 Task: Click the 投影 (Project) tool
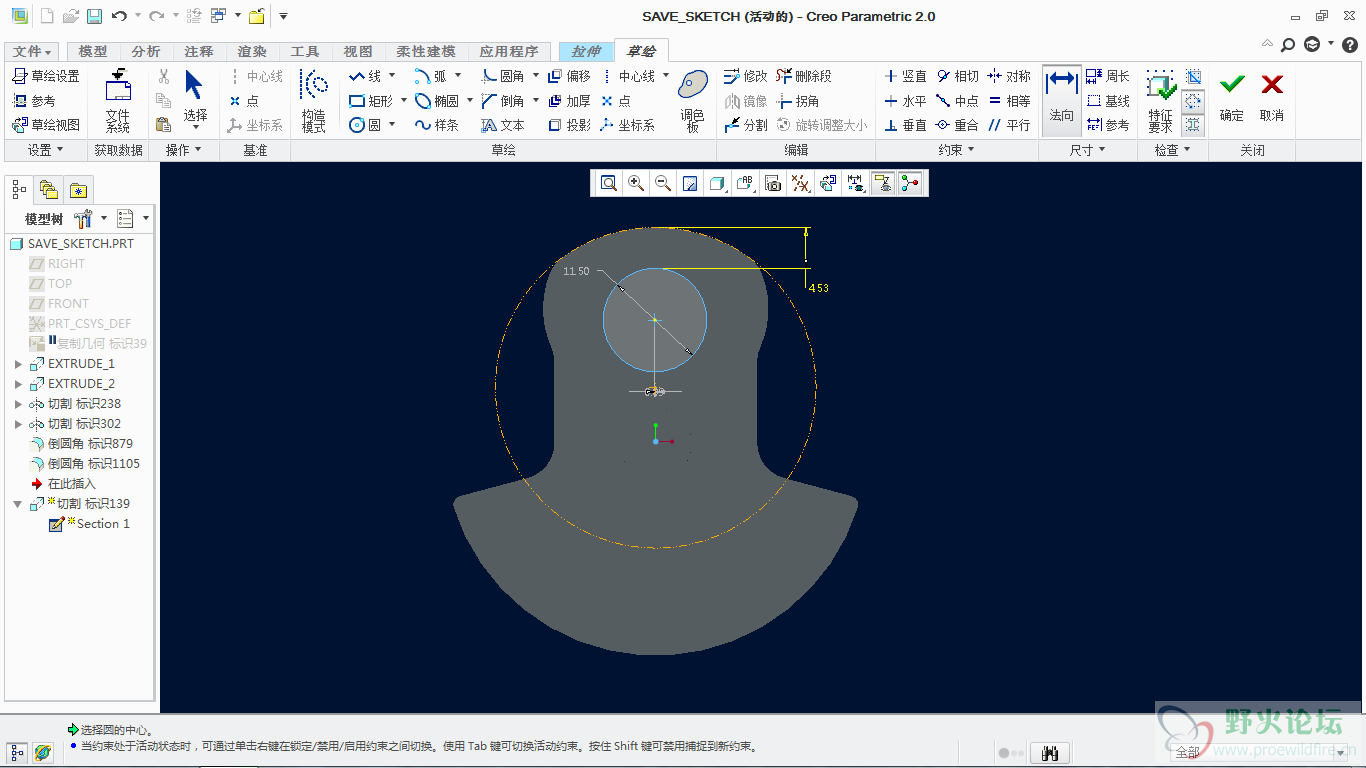click(x=569, y=125)
